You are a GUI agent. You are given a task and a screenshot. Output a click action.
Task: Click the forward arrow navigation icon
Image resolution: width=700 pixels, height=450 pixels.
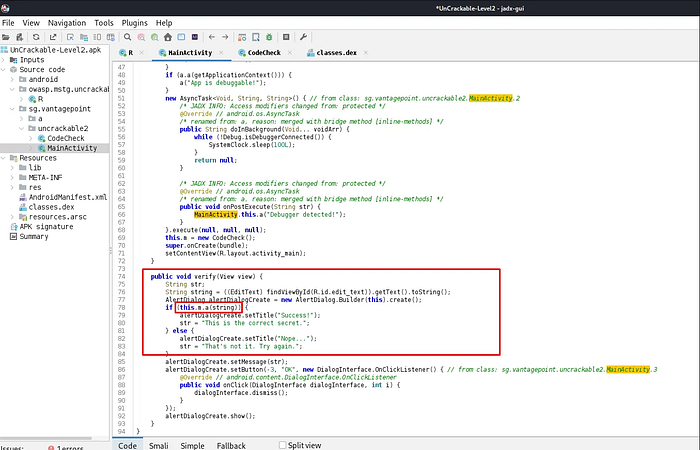point(225,37)
